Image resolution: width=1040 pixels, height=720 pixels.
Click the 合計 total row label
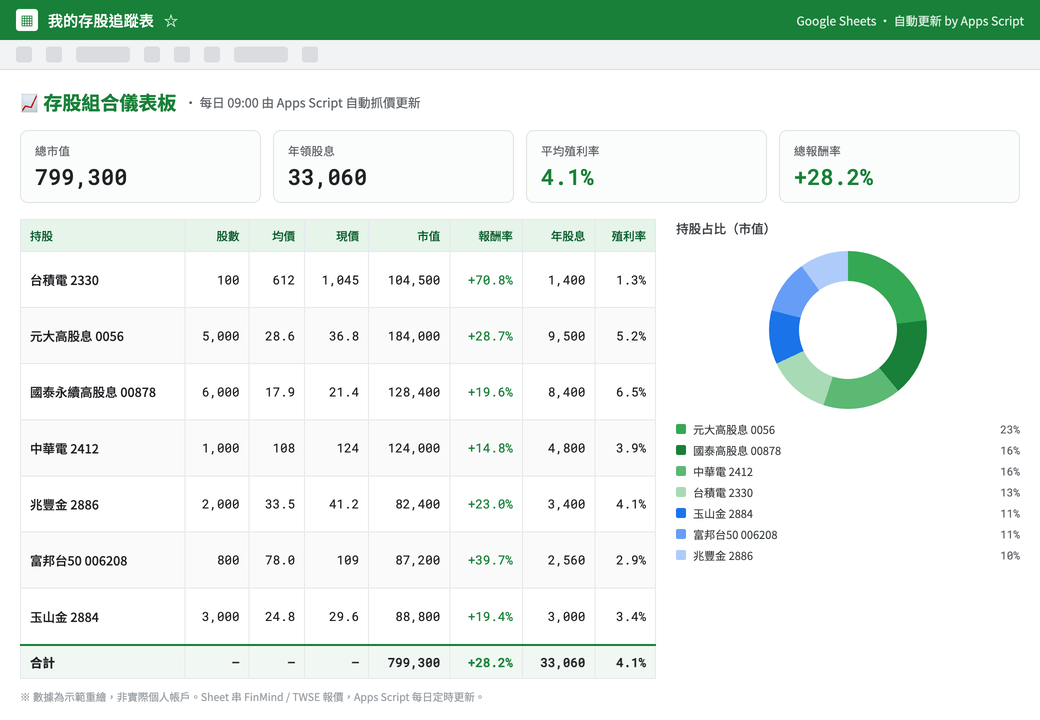click(42, 662)
